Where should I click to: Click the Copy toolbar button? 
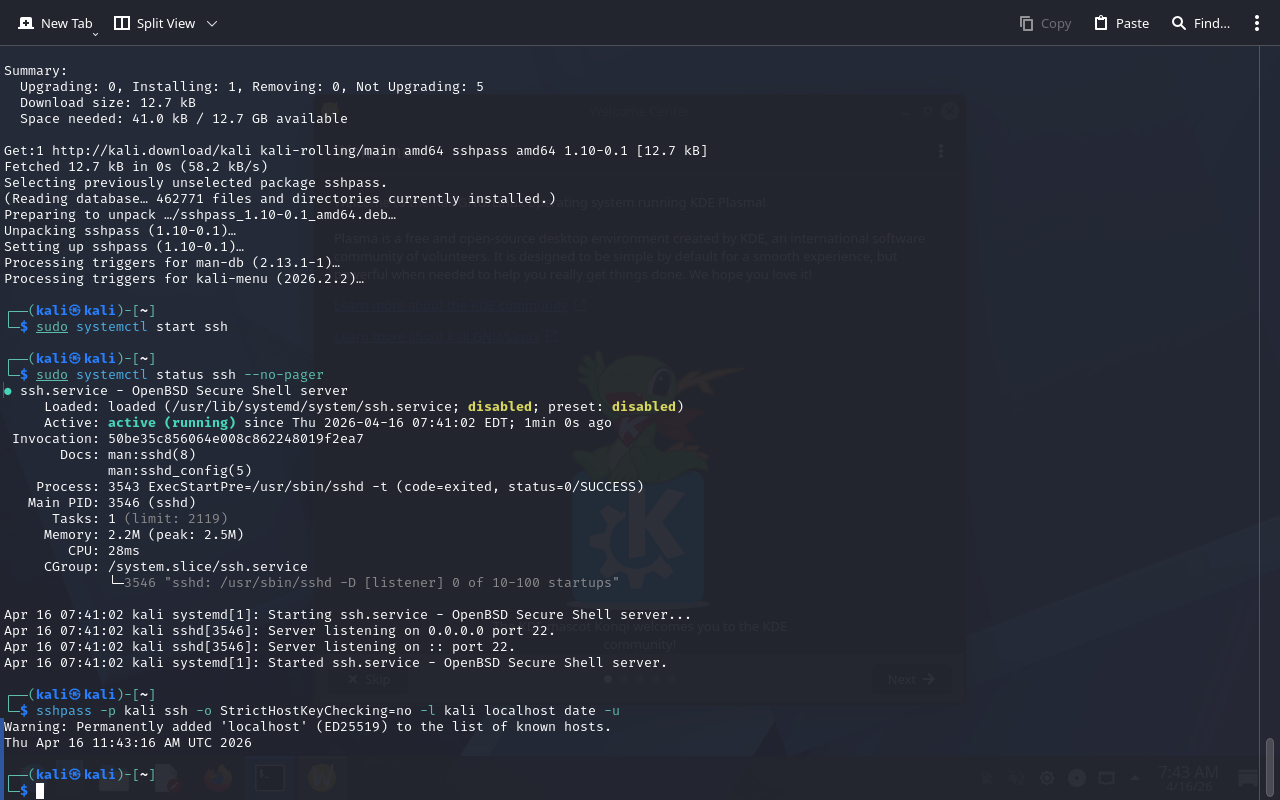pos(1045,23)
